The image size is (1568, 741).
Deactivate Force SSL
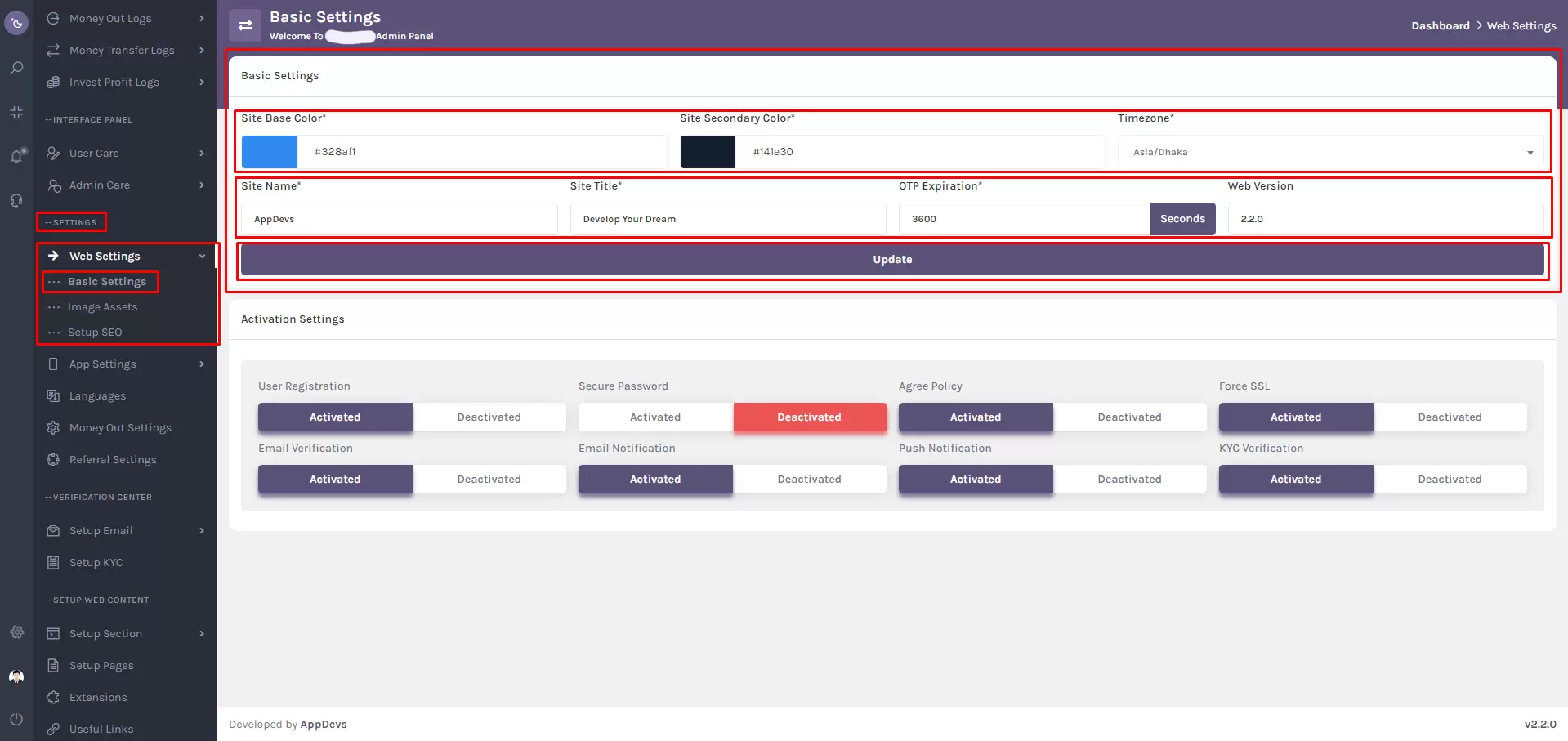tap(1450, 417)
